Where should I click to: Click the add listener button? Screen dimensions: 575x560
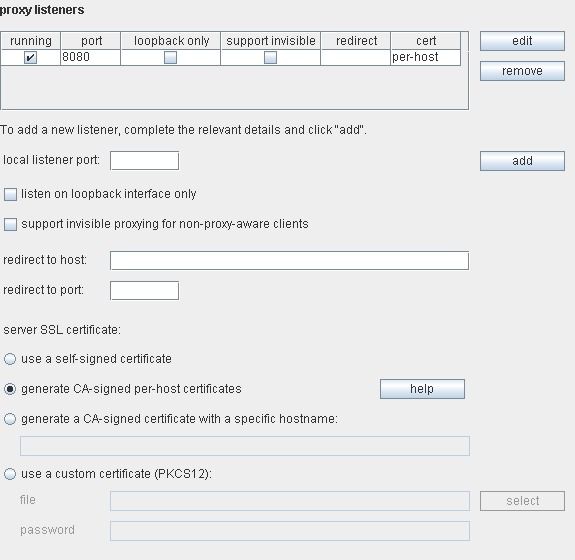point(522,161)
